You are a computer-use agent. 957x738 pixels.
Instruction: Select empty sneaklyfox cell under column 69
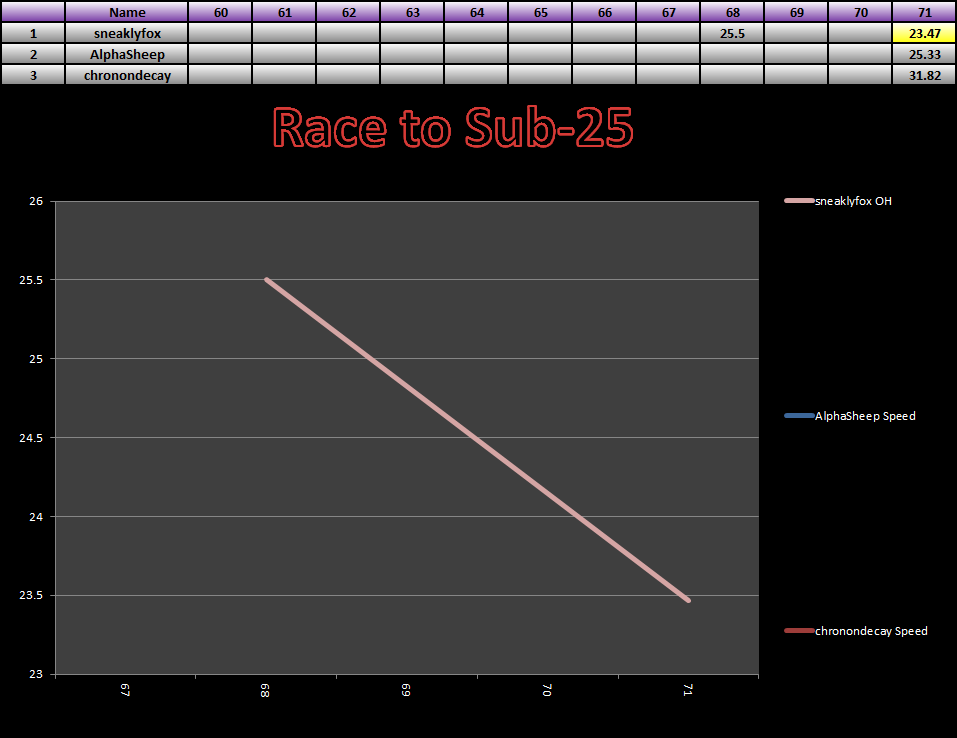pos(796,34)
